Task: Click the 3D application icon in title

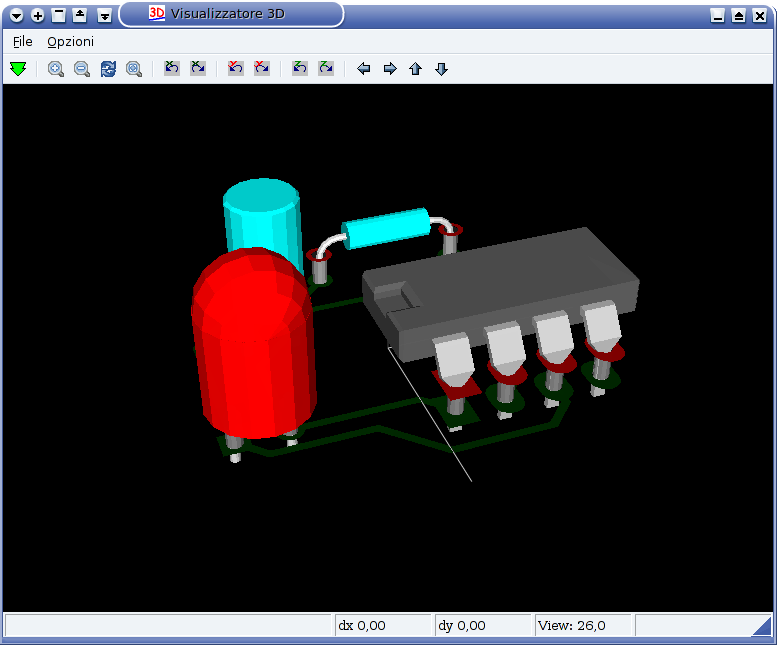Action: pos(157,13)
